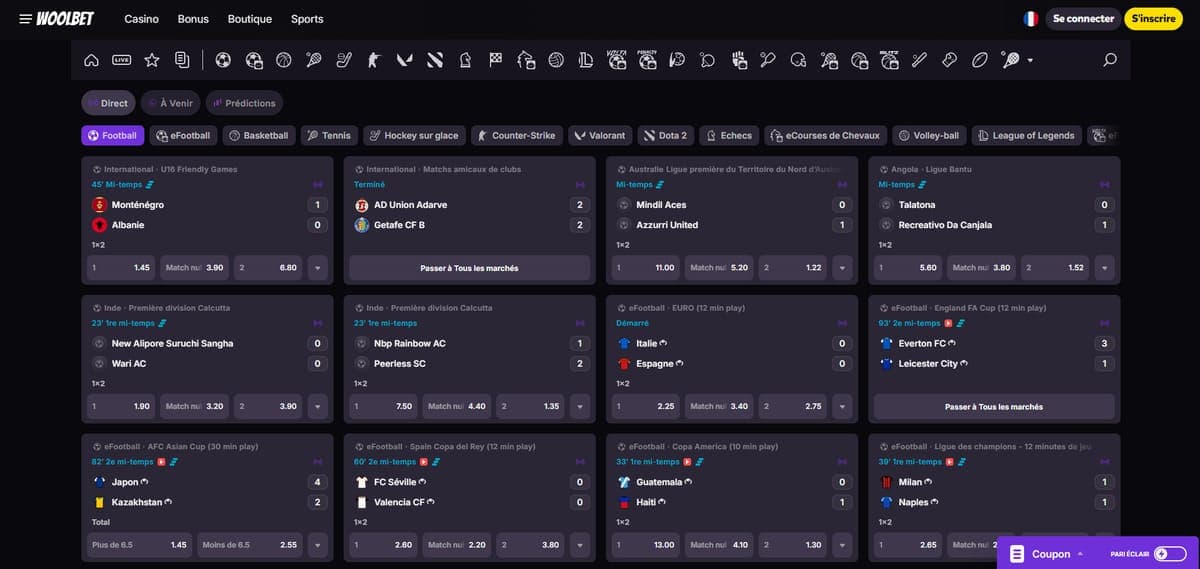This screenshot has width=1200, height=569.
Task: Select the chess knight icon
Action: 465,60
